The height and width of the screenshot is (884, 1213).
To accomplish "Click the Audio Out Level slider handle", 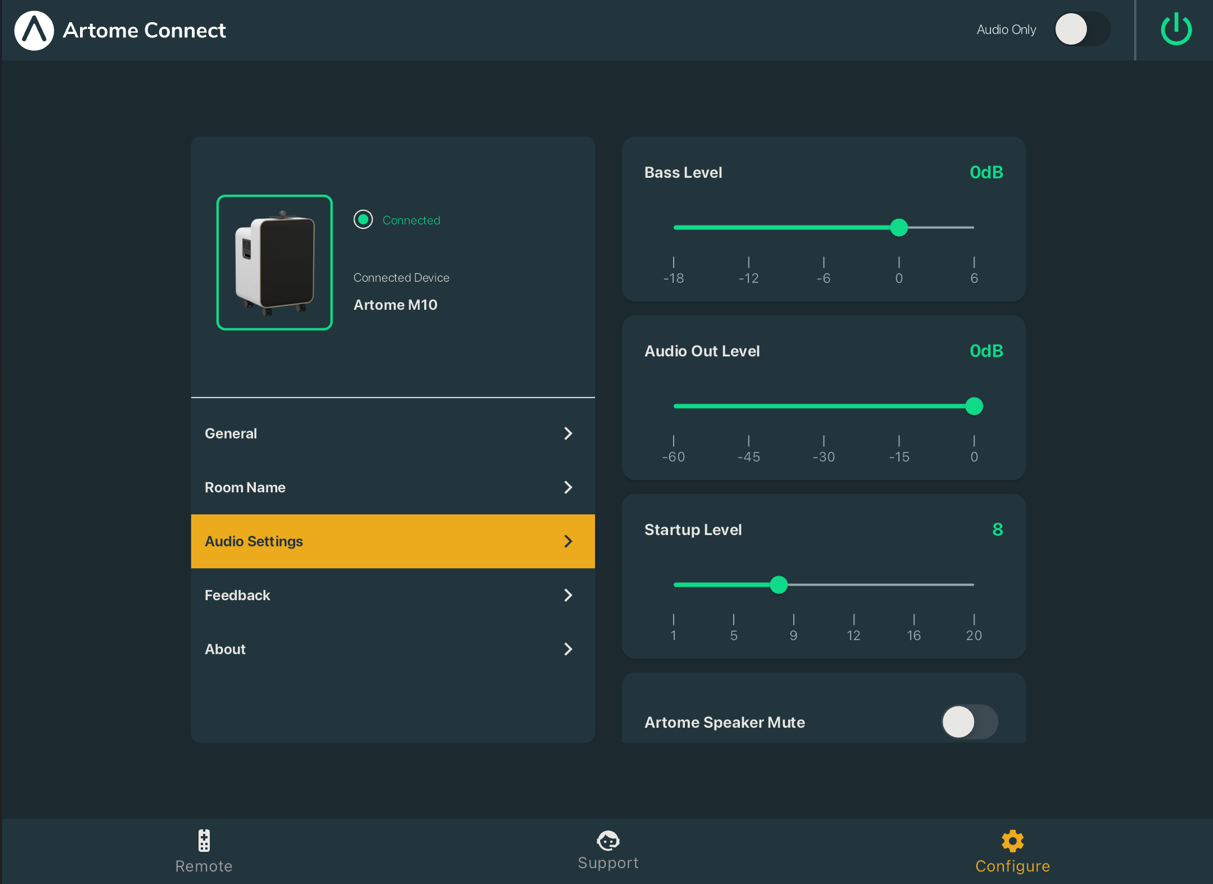I will tap(974, 406).
